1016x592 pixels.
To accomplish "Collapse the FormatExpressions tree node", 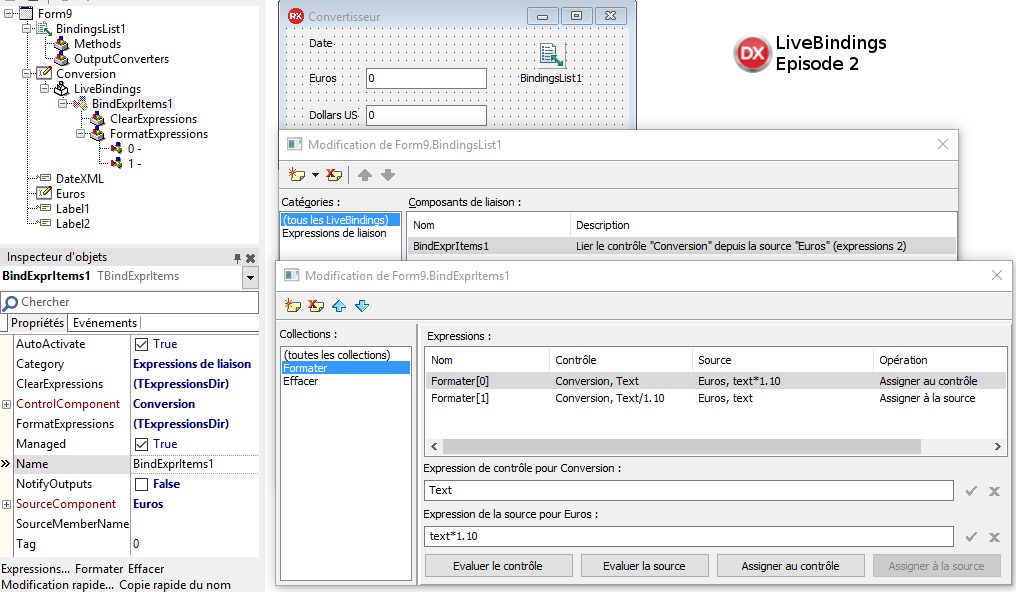I will [82, 134].
